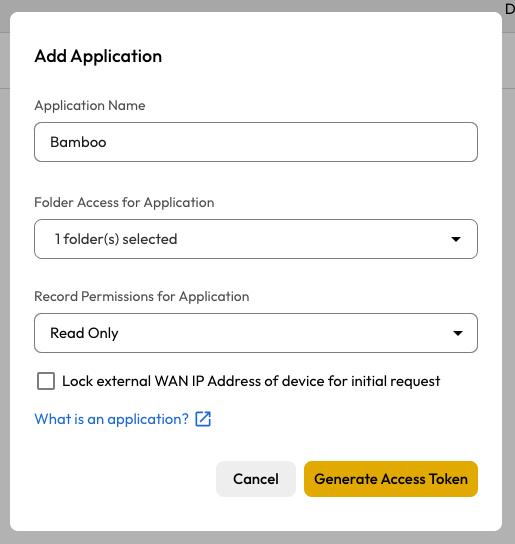Click the external link icon beside application help
The width and height of the screenshot is (515, 544).
(203, 419)
